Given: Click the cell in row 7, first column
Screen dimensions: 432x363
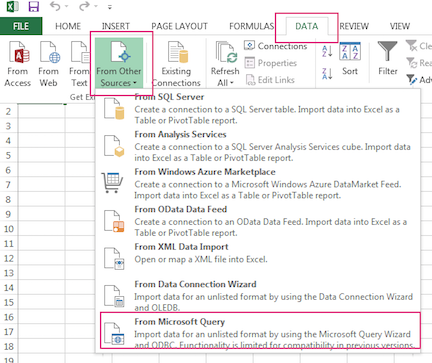Looking at the screenshot, I should (41, 185).
